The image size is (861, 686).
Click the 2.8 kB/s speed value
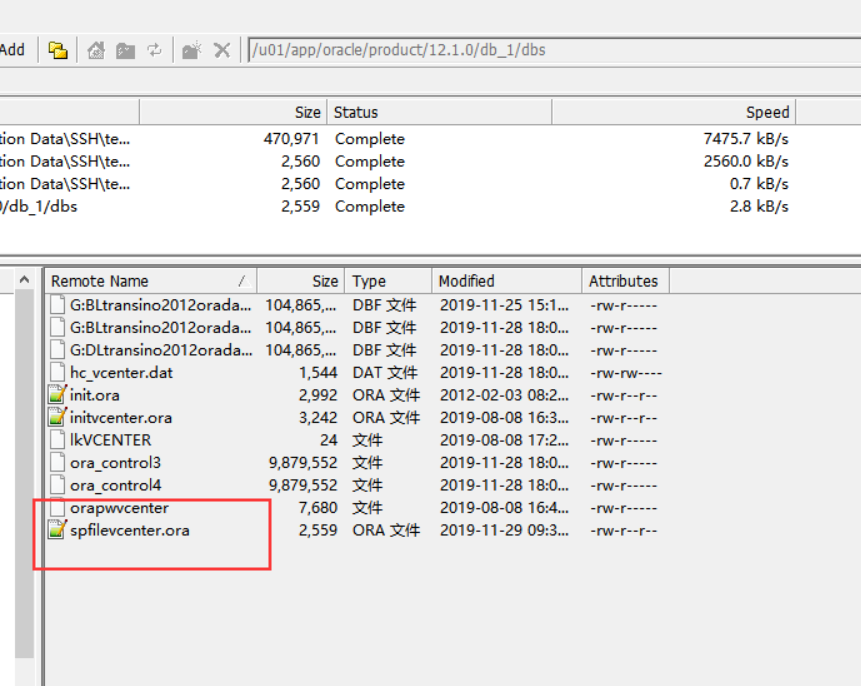click(x=759, y=207)
